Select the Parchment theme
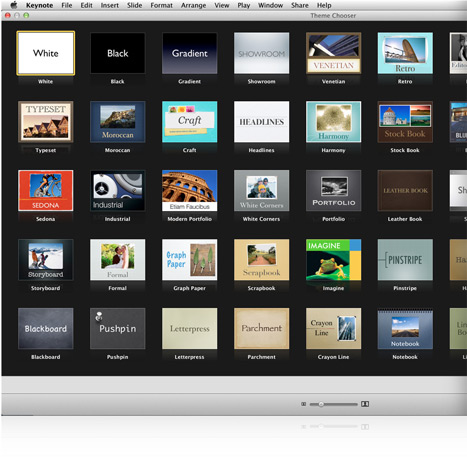This screenshot has width=467, height=458. (x=262, y=329)
